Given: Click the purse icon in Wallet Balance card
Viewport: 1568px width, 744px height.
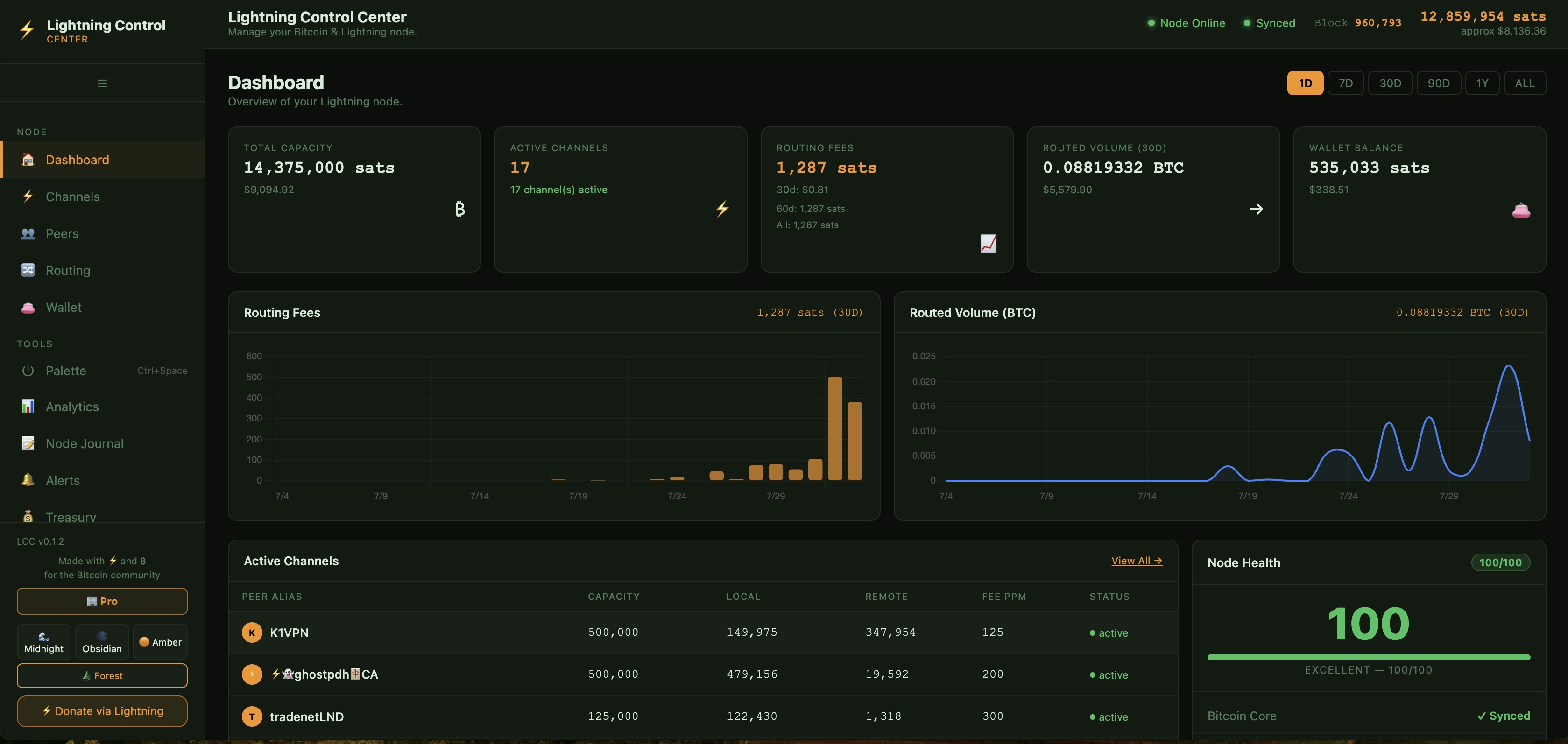Looking at the screenshot, I should click(x=1520, y=211).
